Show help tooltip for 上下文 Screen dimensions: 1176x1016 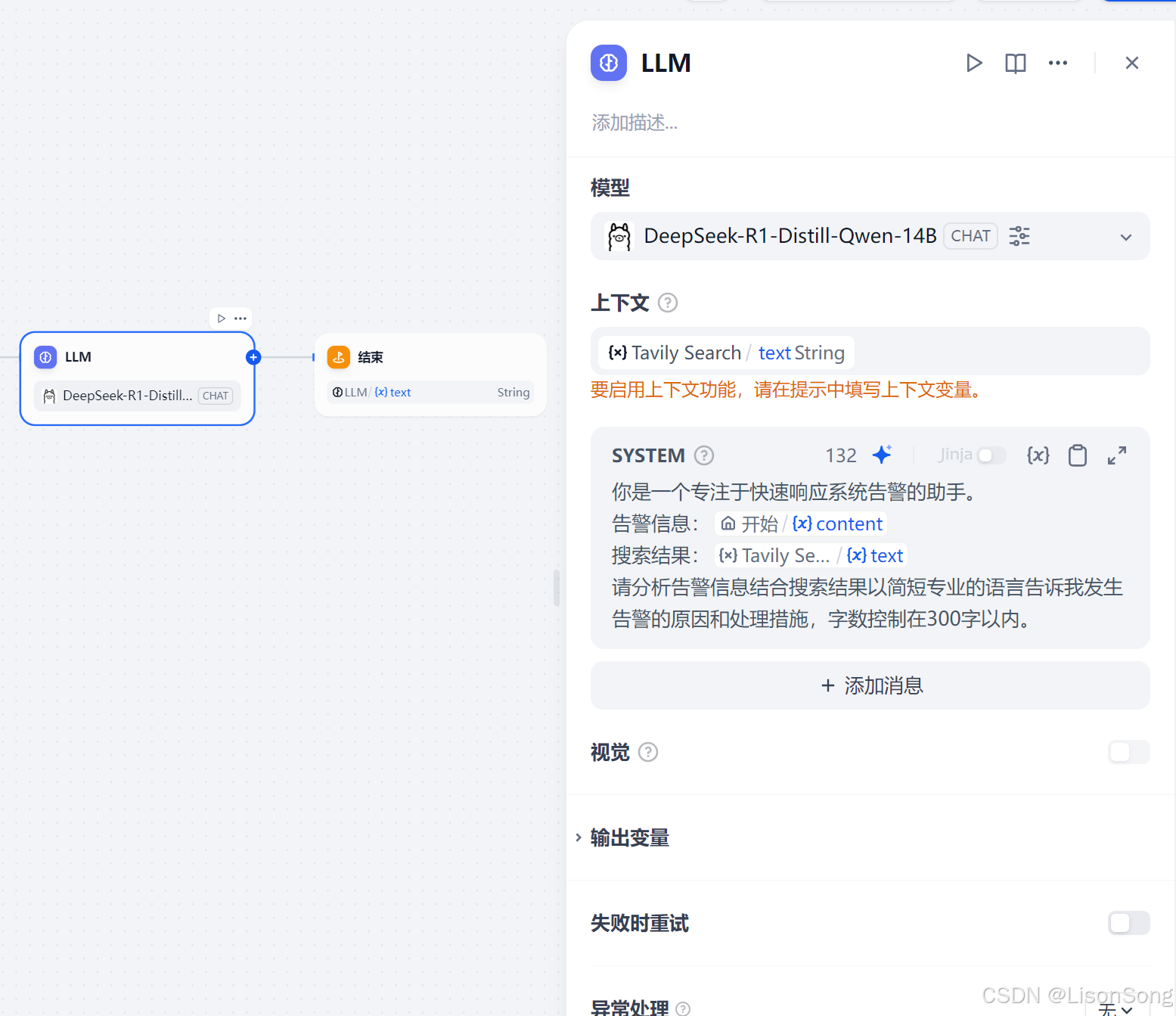668,303
